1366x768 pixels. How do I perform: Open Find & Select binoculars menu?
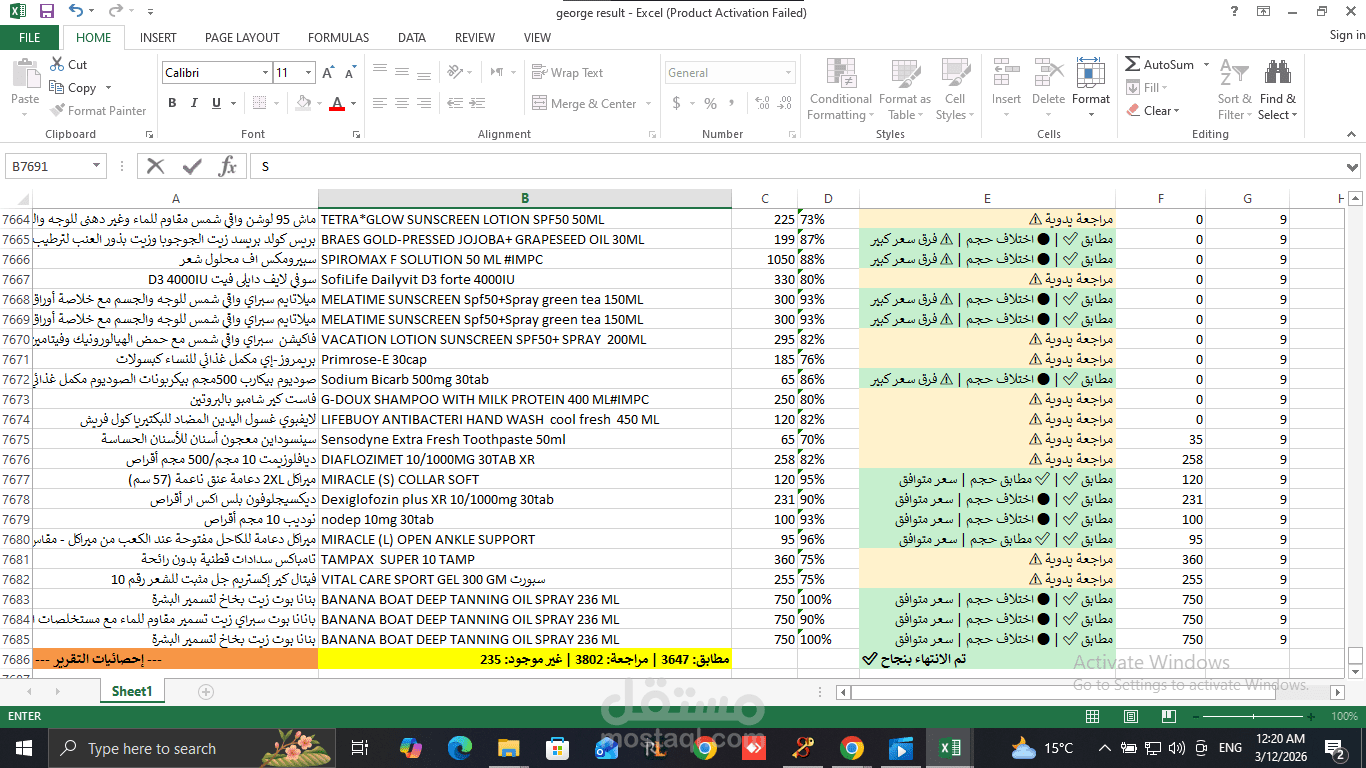point(1277,89)
